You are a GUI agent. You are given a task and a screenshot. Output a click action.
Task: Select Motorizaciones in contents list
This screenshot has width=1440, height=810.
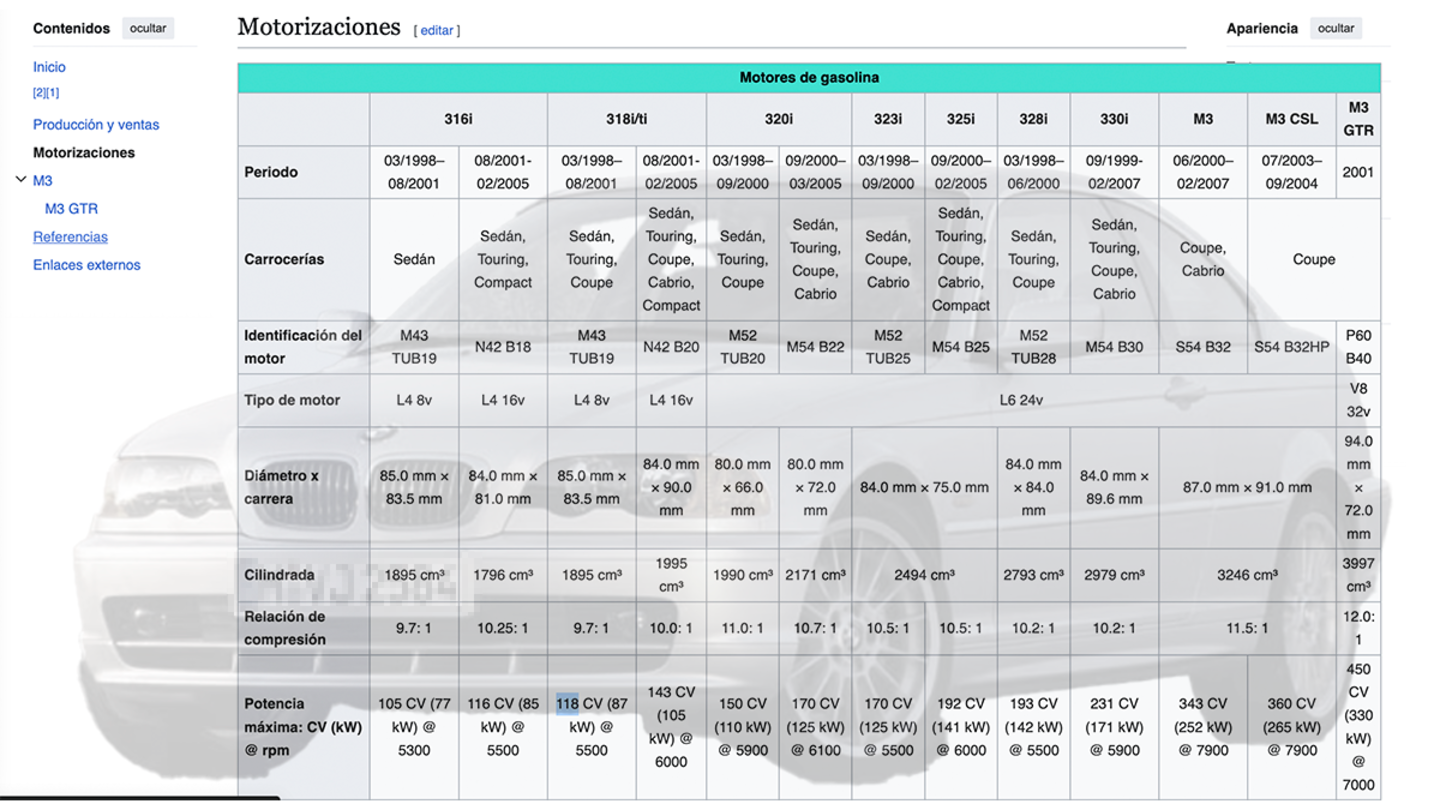coord(84,153)
